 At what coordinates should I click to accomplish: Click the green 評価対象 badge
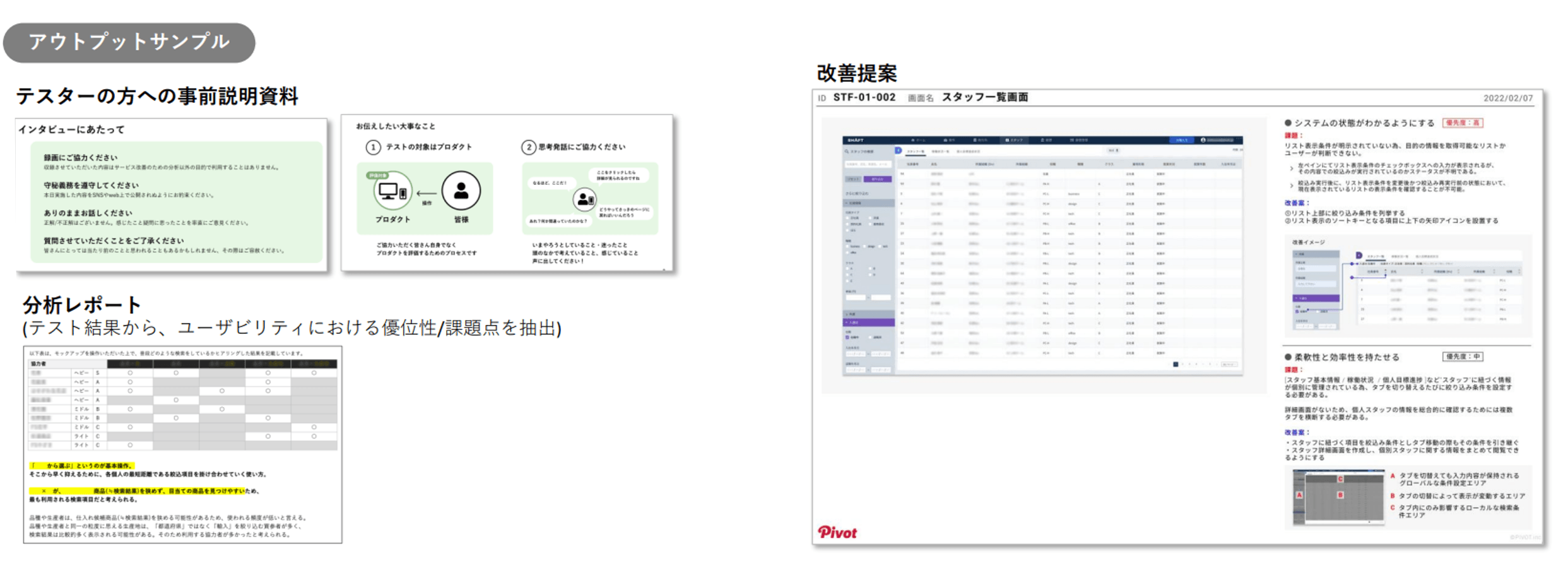coord(377,175)
